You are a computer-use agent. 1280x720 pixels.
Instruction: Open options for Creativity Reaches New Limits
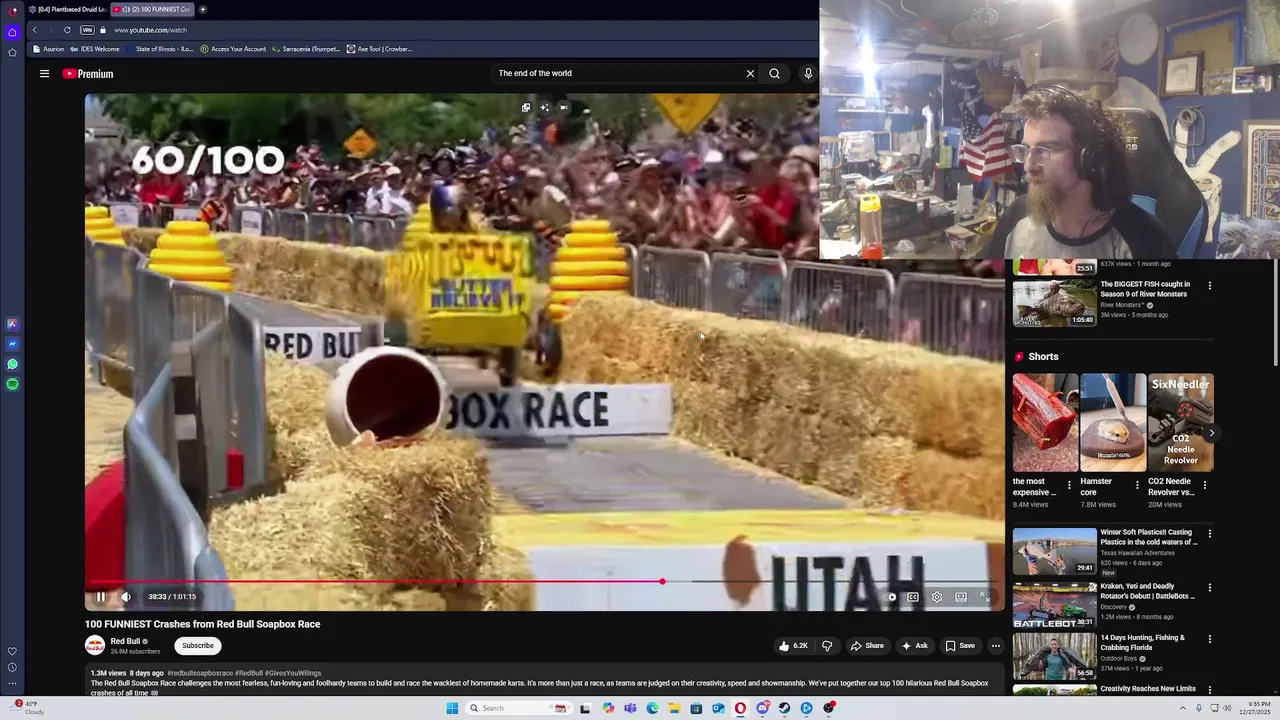[x=1210, y=690]
